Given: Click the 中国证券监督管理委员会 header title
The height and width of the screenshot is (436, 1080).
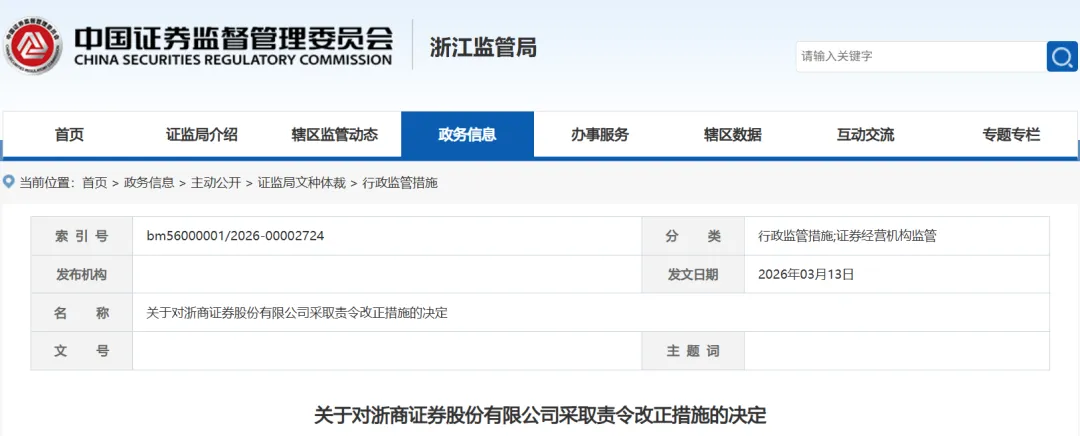Looking at the screenshot, I should 233,38.
